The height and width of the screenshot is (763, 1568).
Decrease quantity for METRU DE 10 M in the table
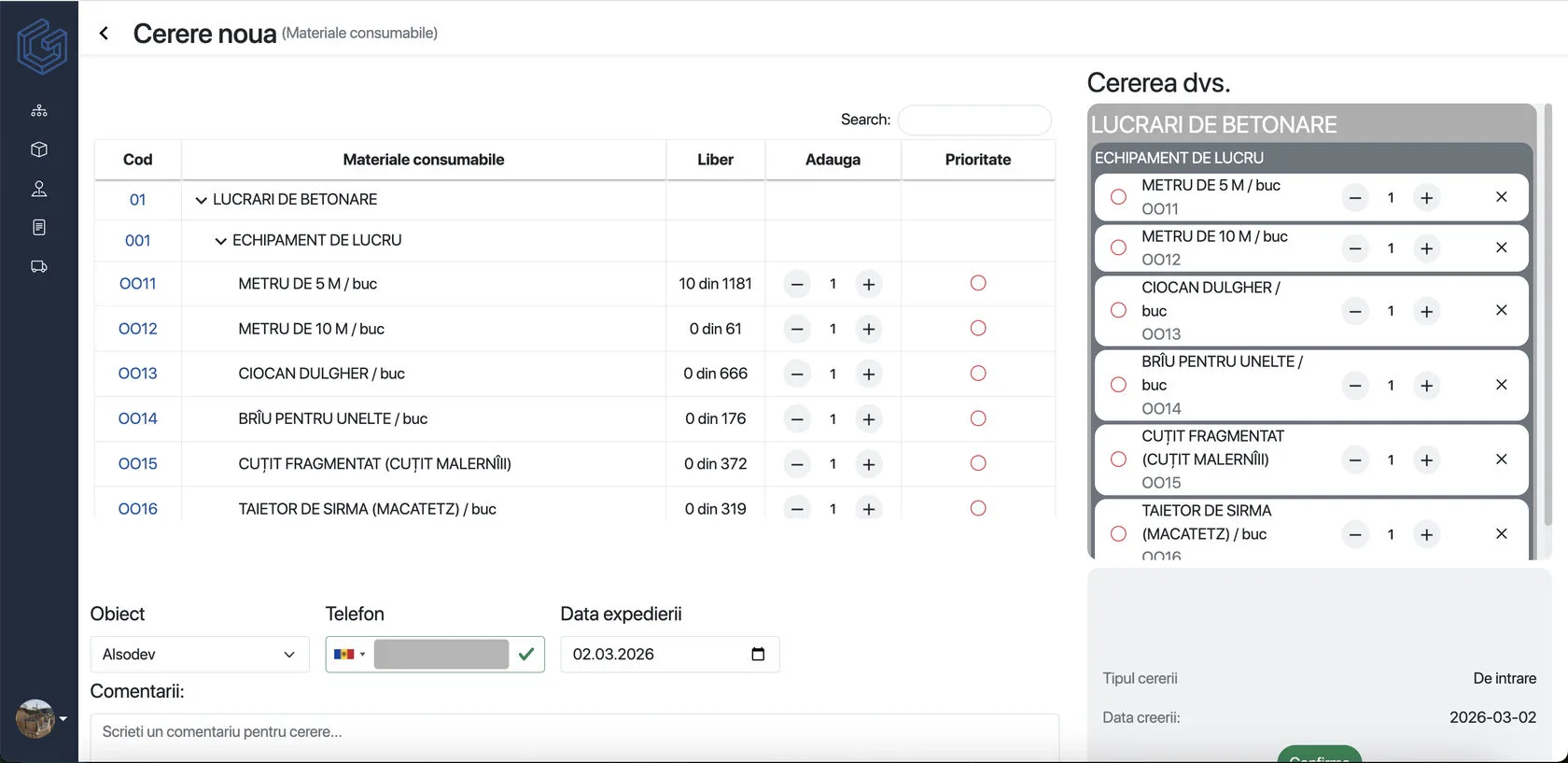click(x=797, y=329)
